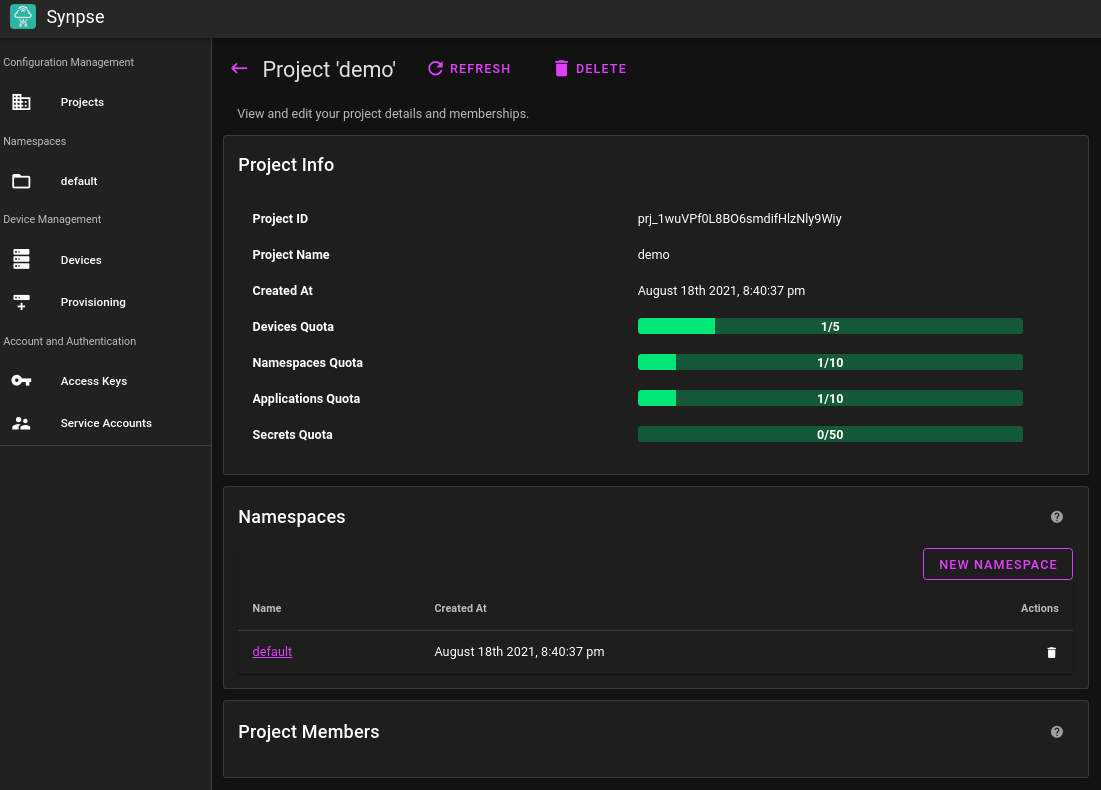Click the Secrets Quota progress bar
The height and width of the screenshot is (790, 1101).
pos(830,434)
